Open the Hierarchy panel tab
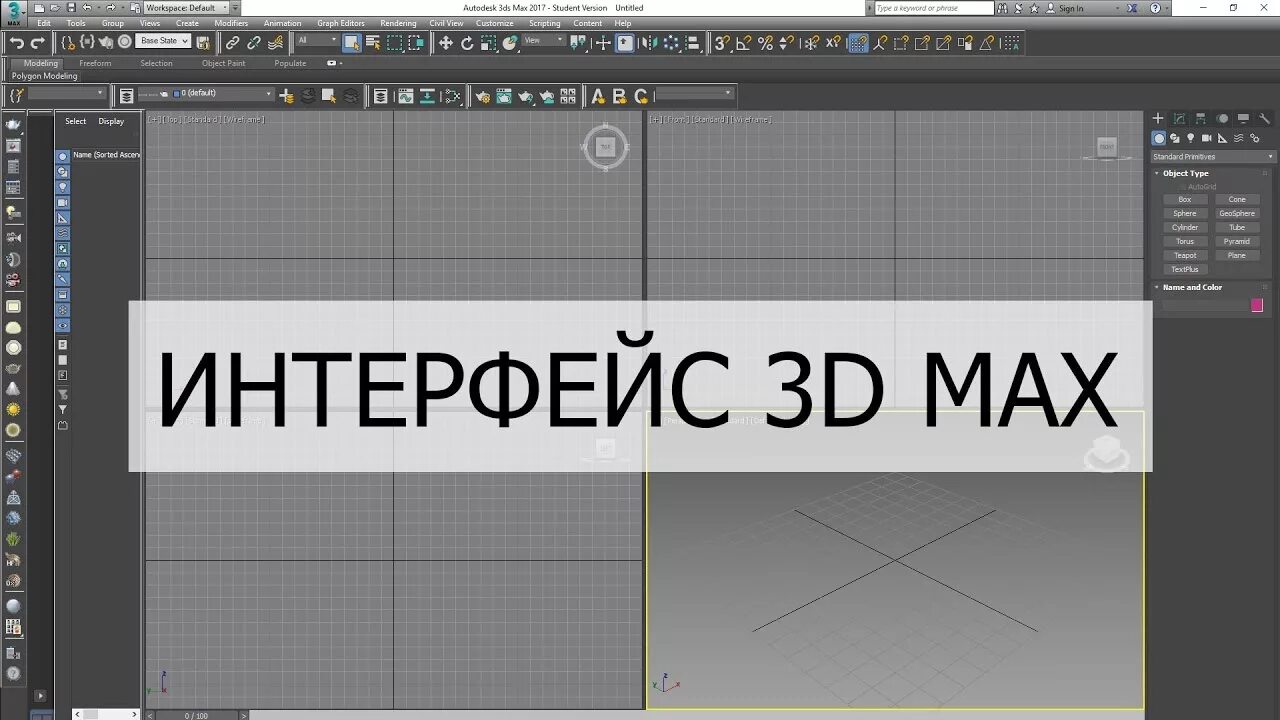1280x720 pixels. pos(1201,118)
